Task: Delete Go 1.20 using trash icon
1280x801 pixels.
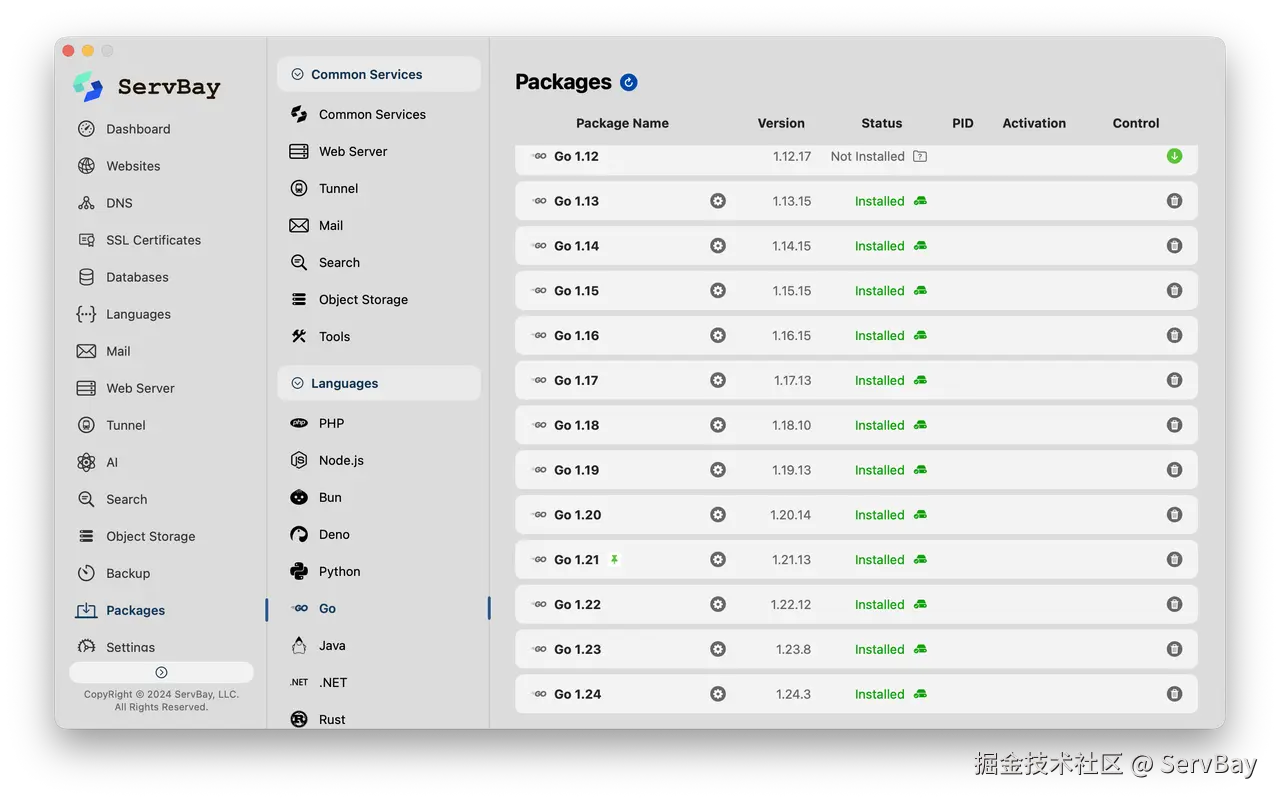Action: click(x=1174, y=515)
